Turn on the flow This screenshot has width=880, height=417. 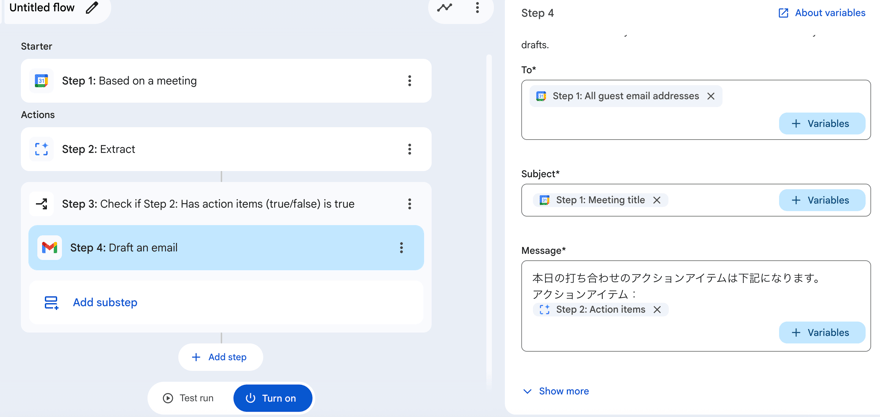(272, 398)
